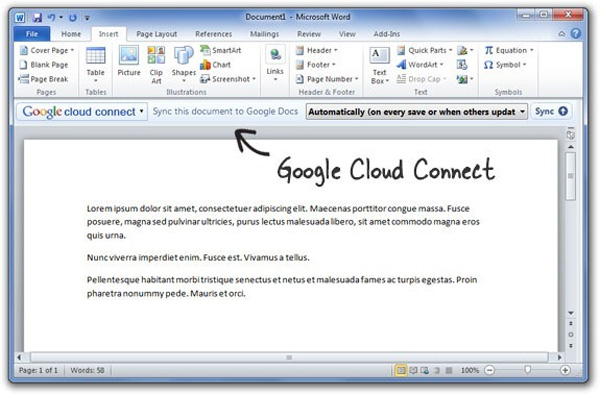Open Quick Parts
The image size is (600, 395).
point(424,50)
